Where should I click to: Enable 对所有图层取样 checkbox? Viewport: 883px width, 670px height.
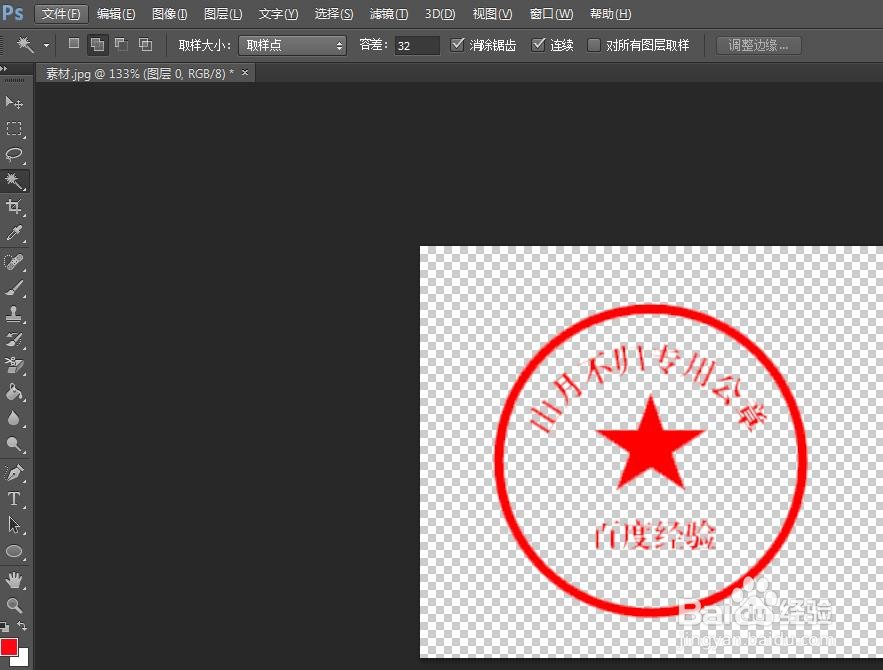pos(594,45)
